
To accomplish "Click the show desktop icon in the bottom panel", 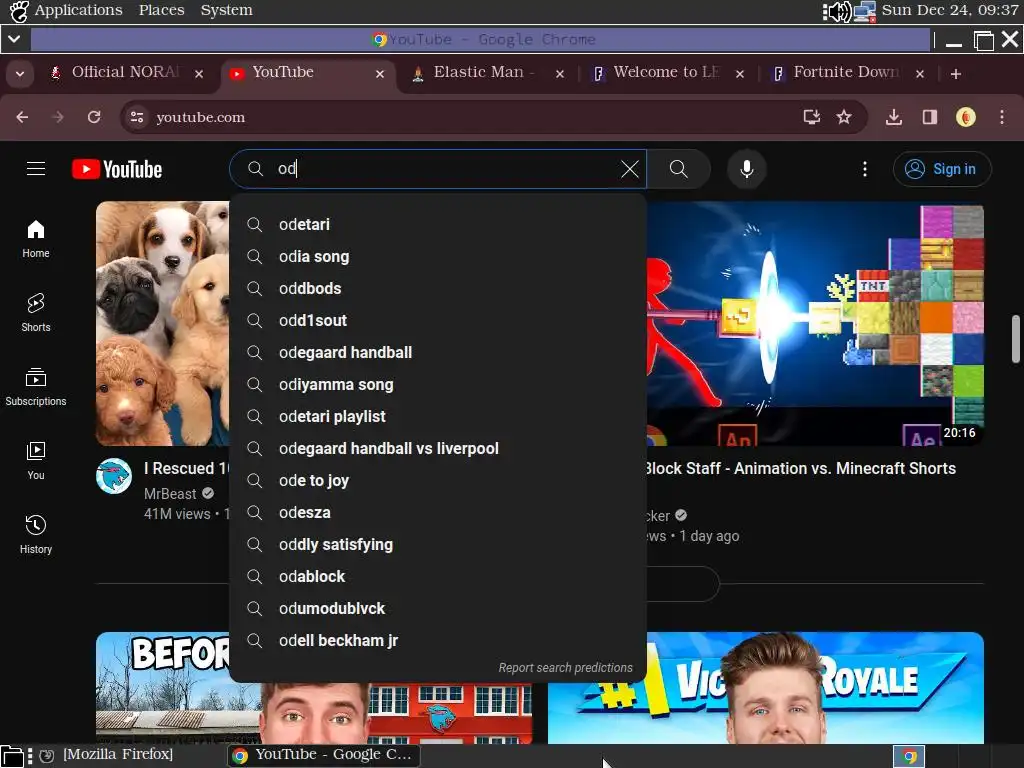I will coord(12,756).
